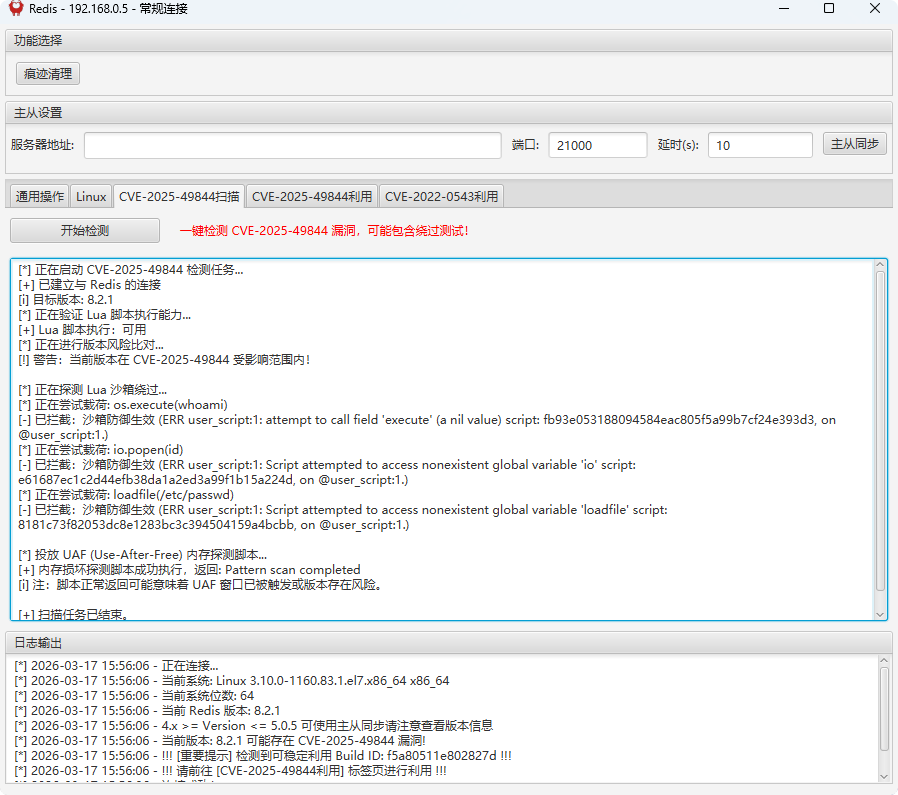Screen dimensions: 898x795
Task: Focus the 服务器地址 input field
Action: pos(293,145)
